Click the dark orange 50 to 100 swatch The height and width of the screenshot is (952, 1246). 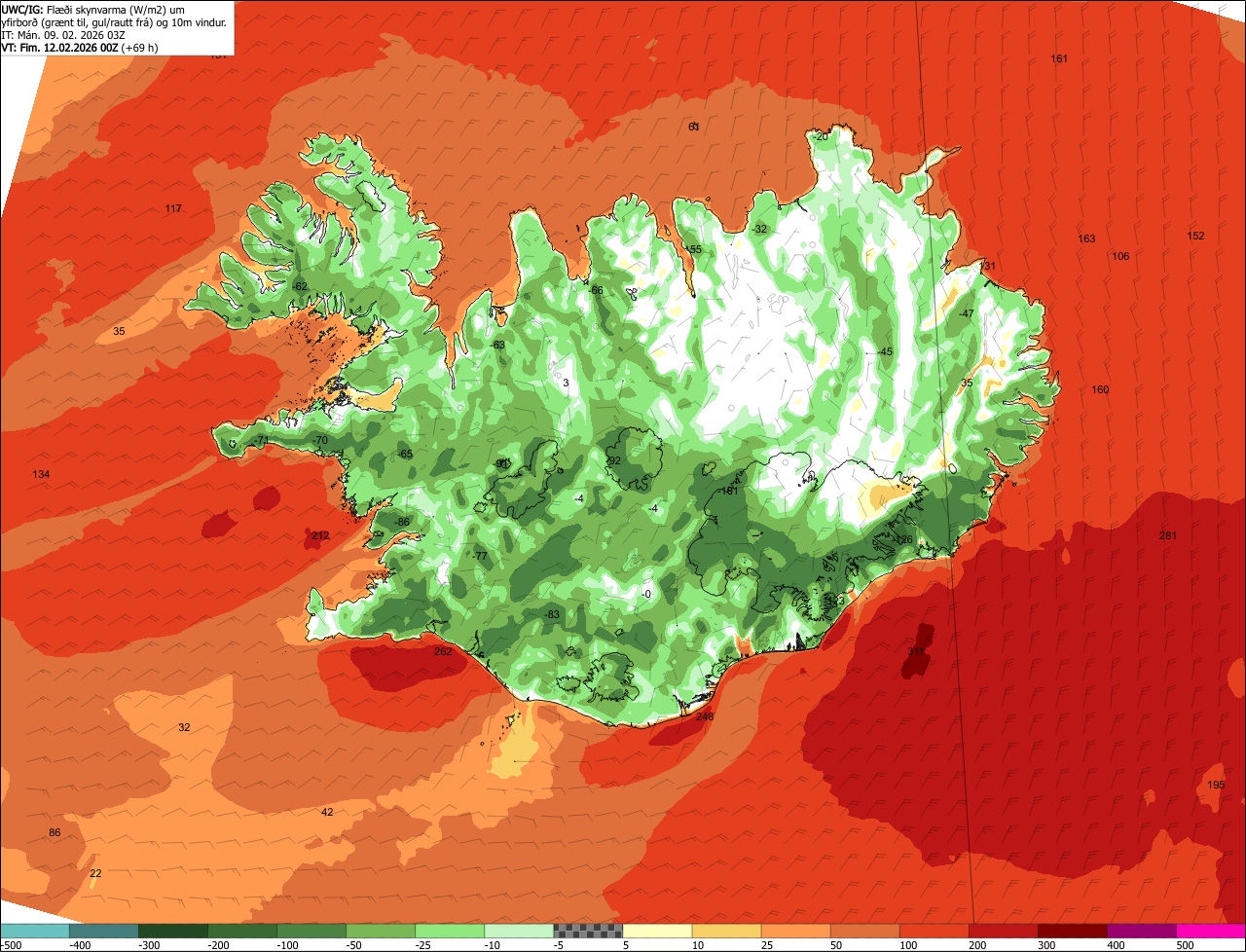point(864,931)
